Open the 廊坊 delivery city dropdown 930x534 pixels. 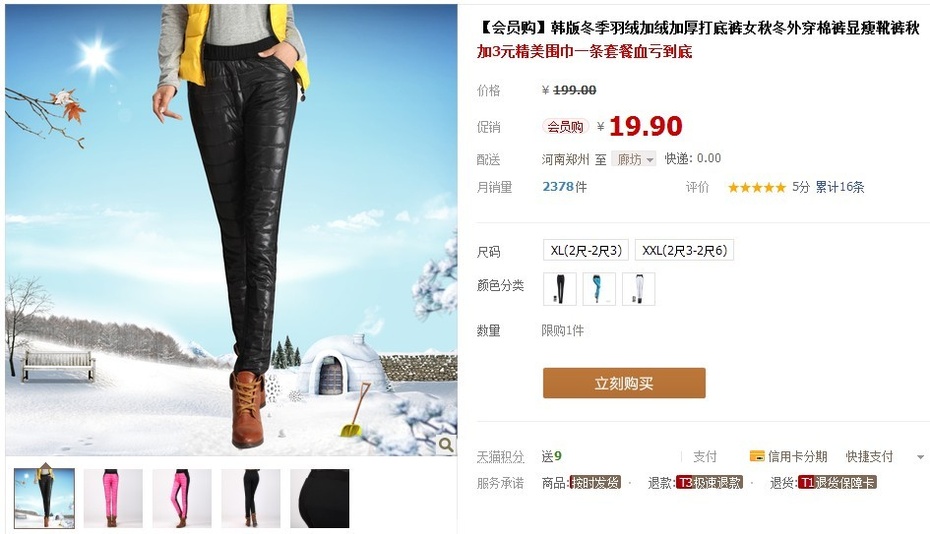tap(634, 159)
